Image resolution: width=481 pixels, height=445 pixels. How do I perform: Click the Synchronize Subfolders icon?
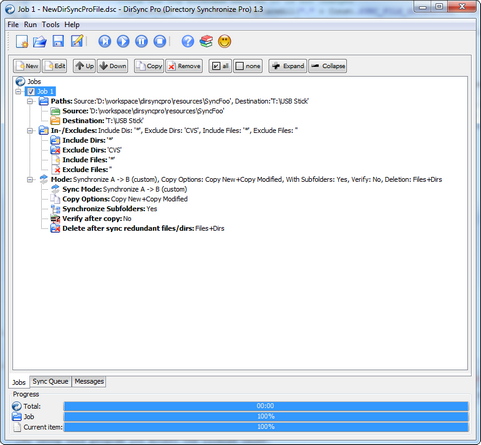(55, 209)
